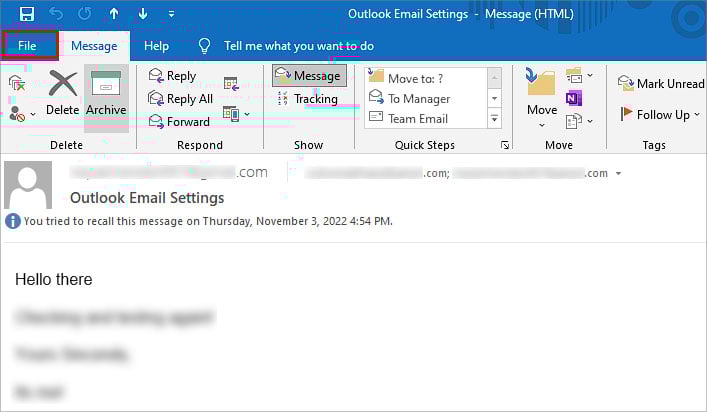Open the File tab
Image resolution: width=707 pixels, height=412 pixels.
click(28, 46)
